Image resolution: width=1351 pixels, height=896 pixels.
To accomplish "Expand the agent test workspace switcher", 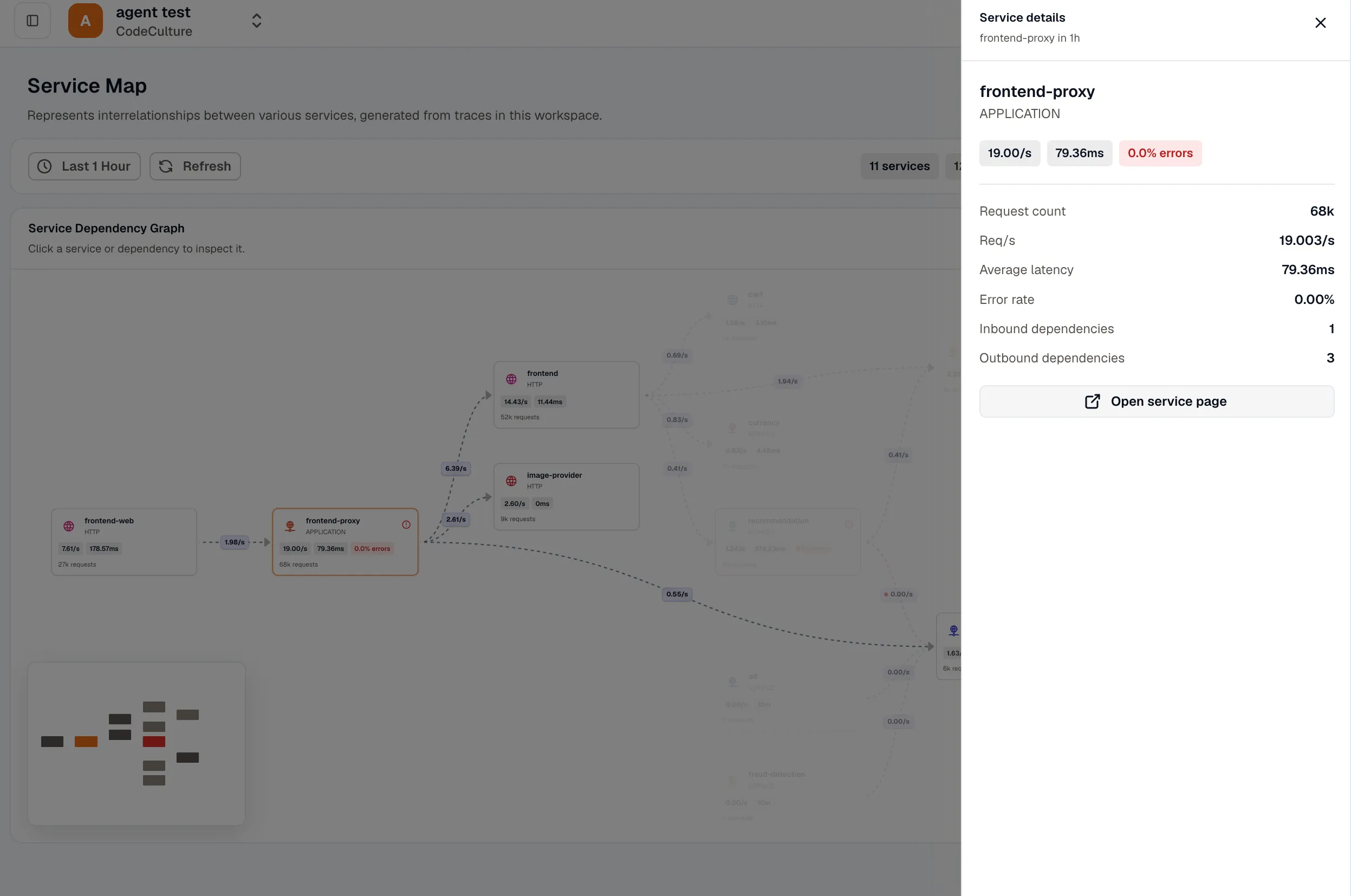I will click(256, 21).
